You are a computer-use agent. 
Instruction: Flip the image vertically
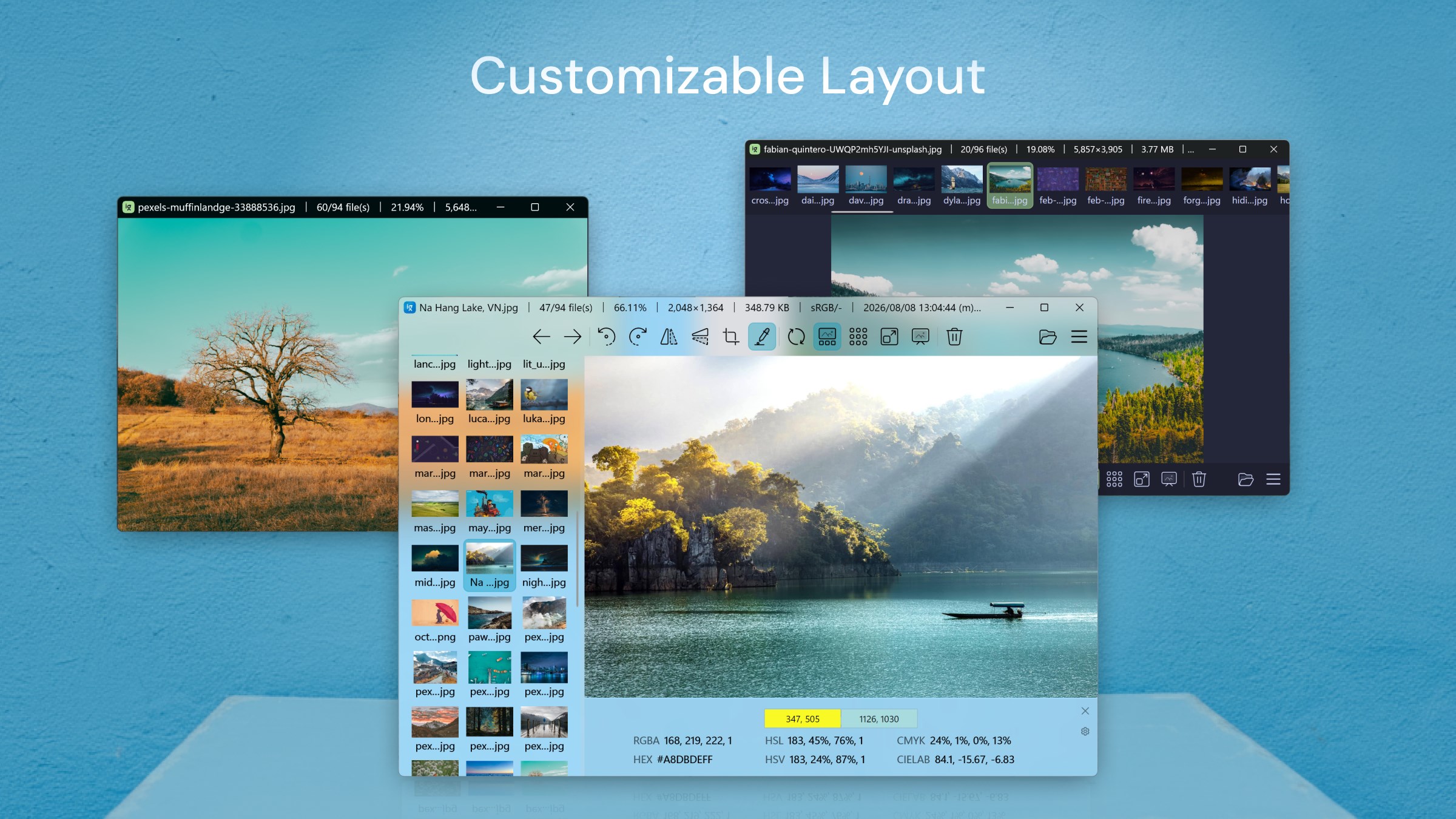tap(700, 337)
